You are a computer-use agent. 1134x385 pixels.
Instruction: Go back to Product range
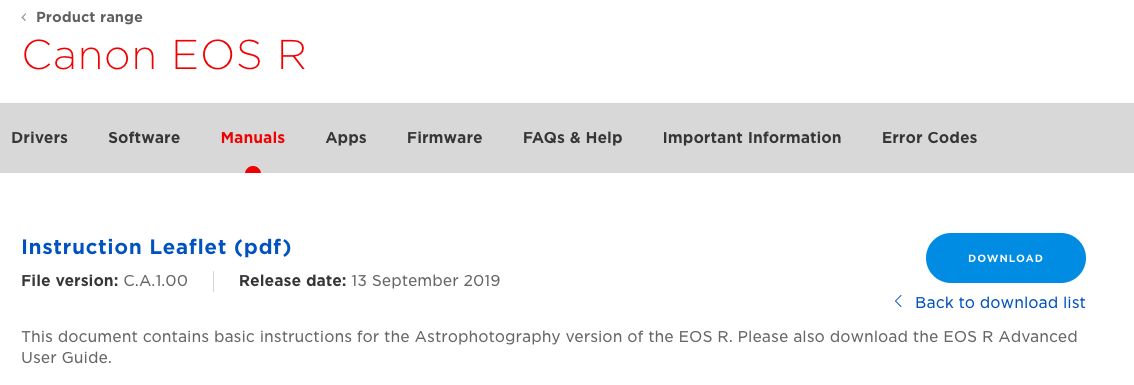pos(89,17)
